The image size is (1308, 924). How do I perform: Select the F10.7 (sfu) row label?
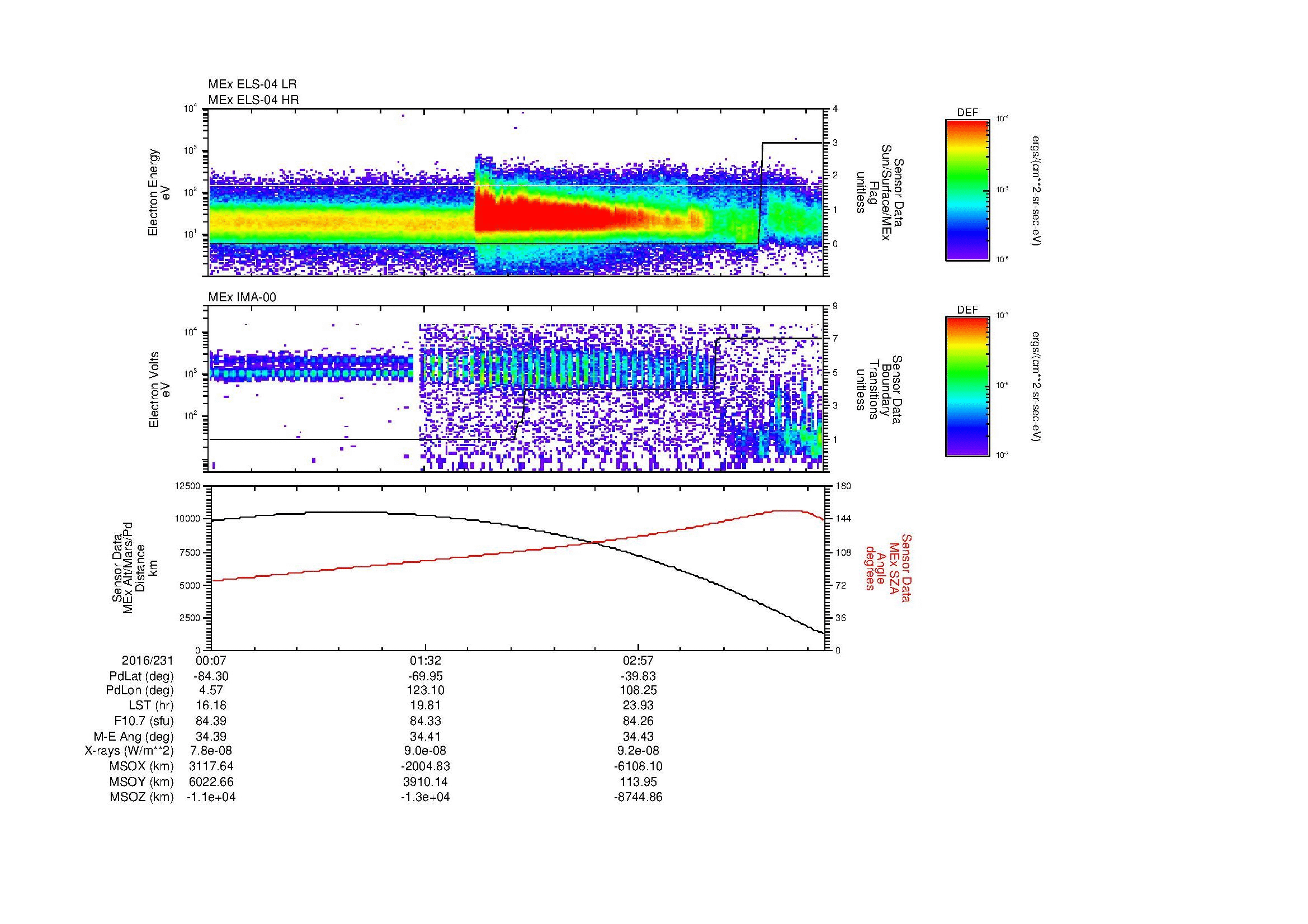tap(144, 721)
